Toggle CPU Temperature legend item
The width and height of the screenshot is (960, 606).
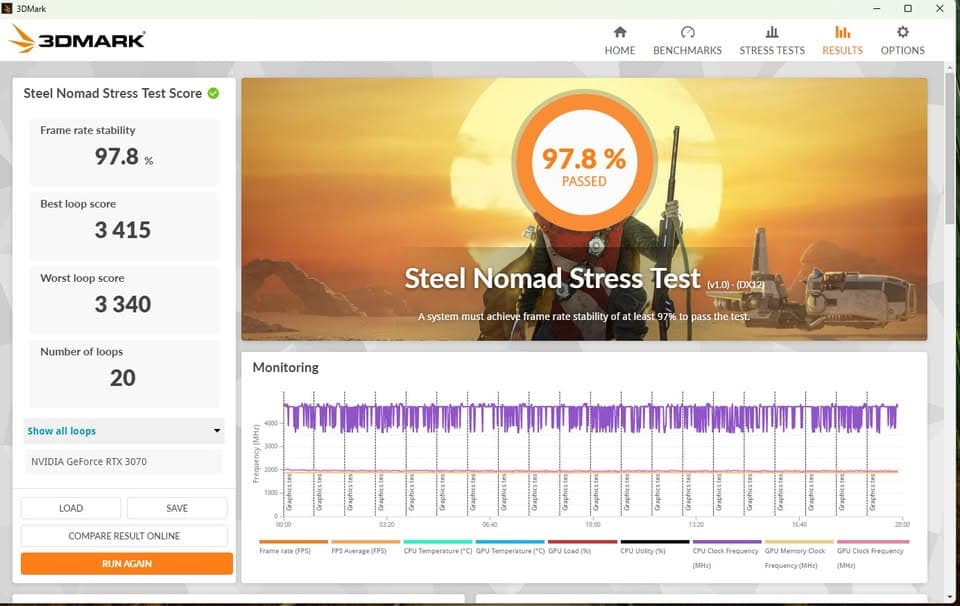click(437, 547)
